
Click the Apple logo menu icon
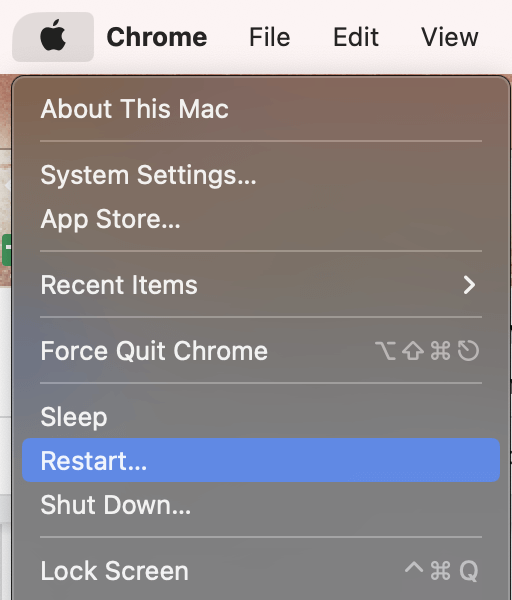53,37
